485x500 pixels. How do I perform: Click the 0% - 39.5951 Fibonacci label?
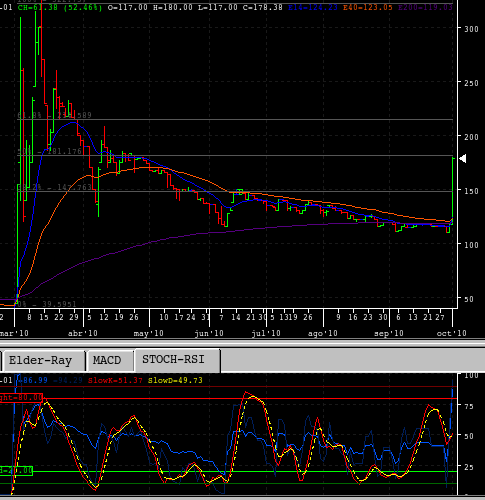[47, 304]
